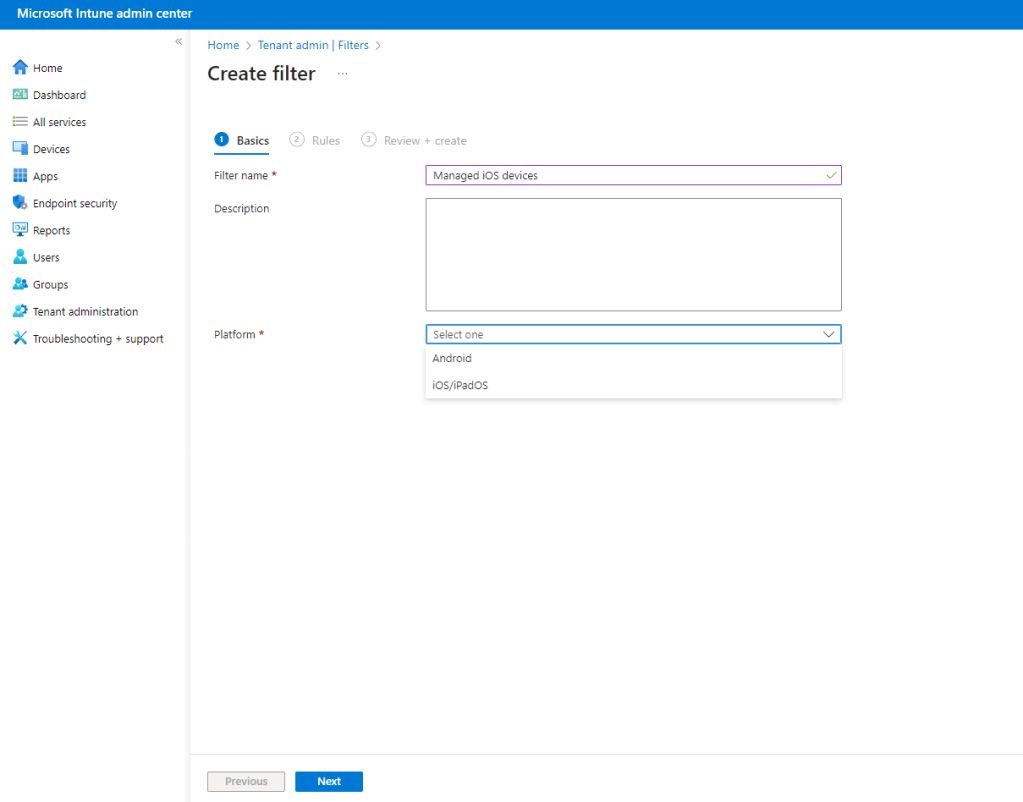The image size is (1023, 802).
Task: Expand the Platform dropdown chevron
Action: 828,335
